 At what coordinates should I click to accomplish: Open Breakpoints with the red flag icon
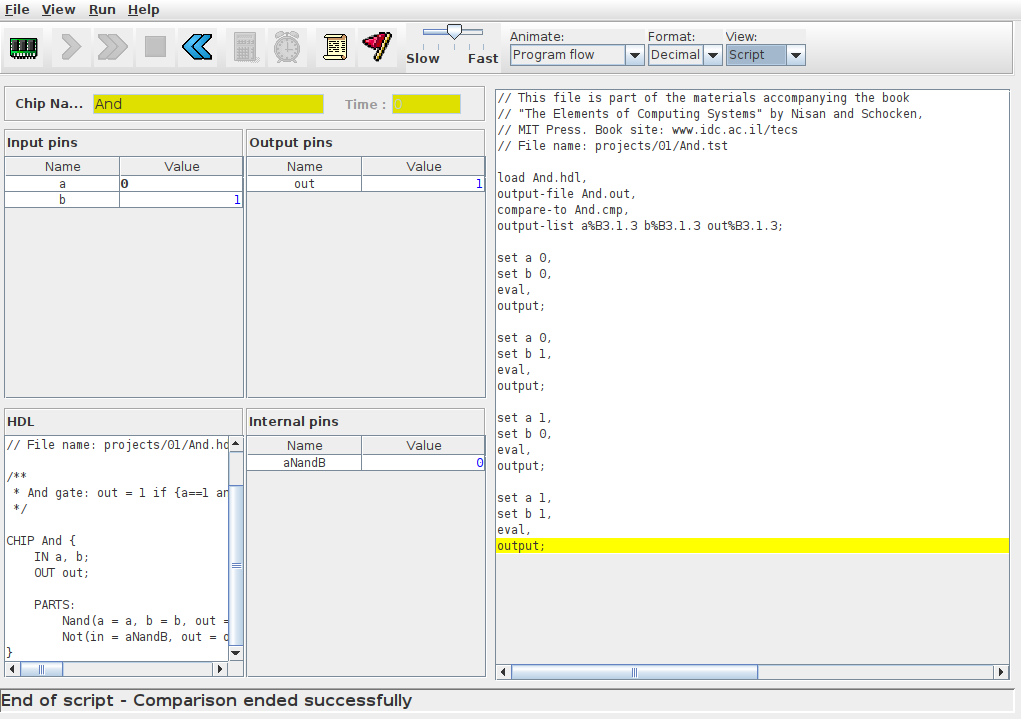(x=377, y=47)
